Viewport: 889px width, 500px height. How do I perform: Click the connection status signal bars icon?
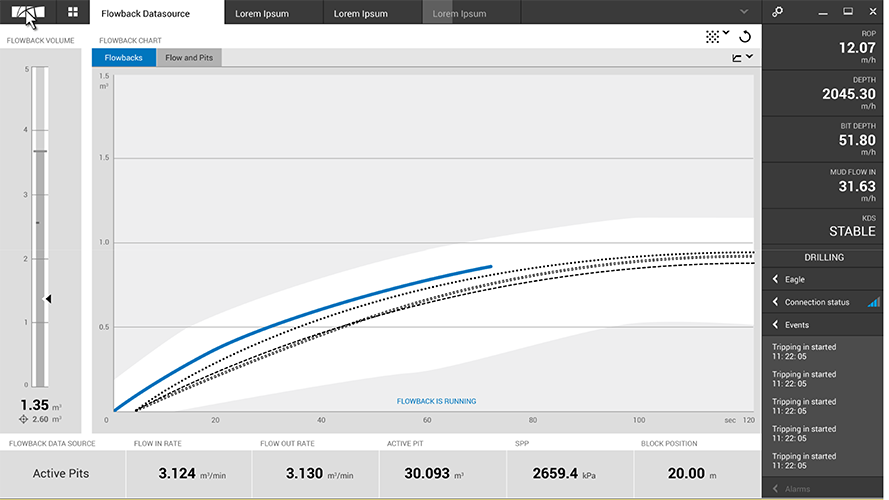873,302
